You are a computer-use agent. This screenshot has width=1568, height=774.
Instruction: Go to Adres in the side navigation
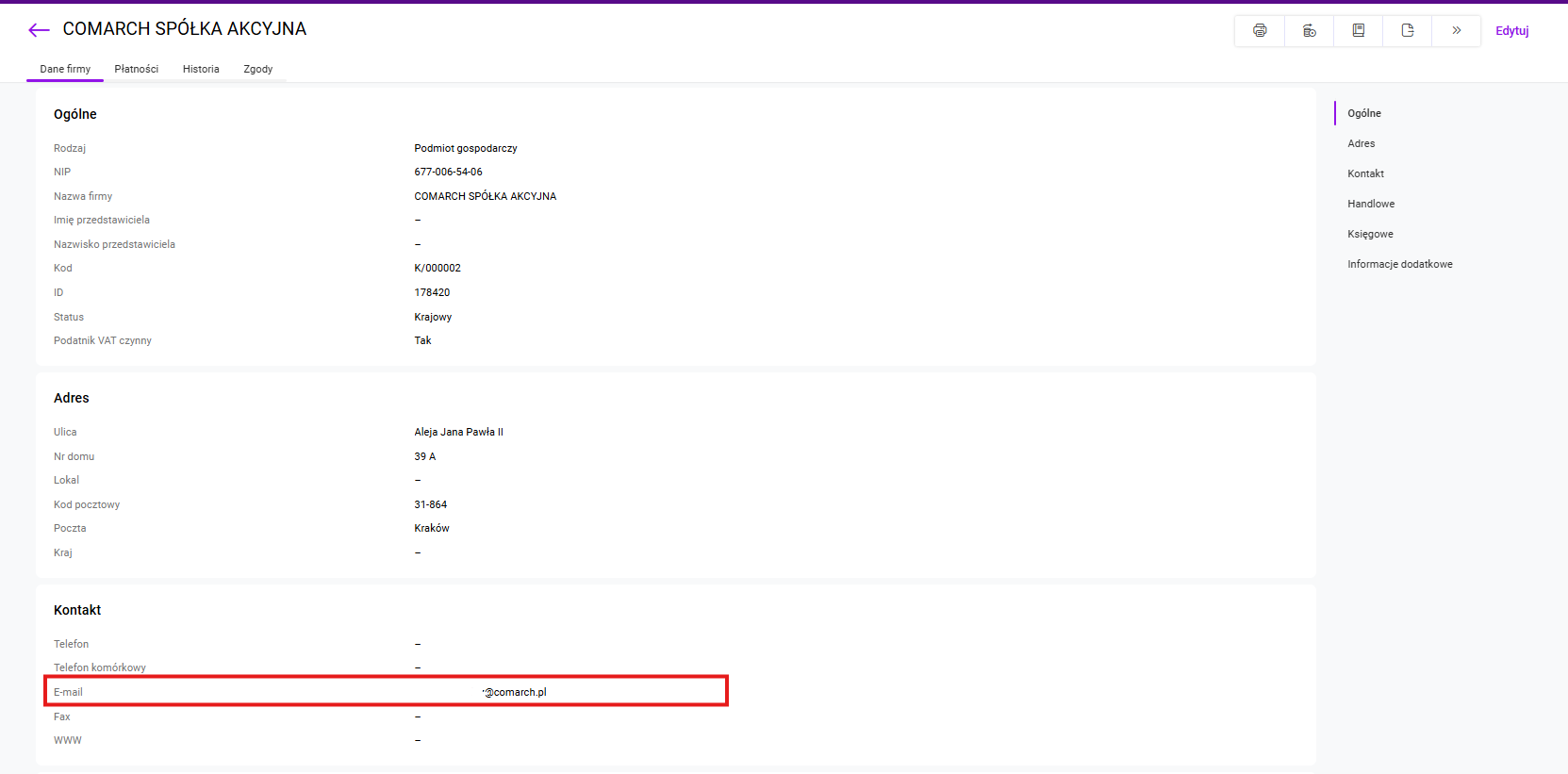coord(1361,143)
